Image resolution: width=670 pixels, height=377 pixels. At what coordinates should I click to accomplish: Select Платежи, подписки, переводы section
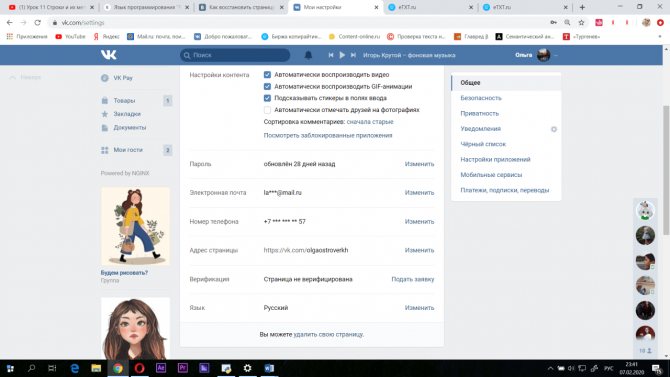(506, 190)
